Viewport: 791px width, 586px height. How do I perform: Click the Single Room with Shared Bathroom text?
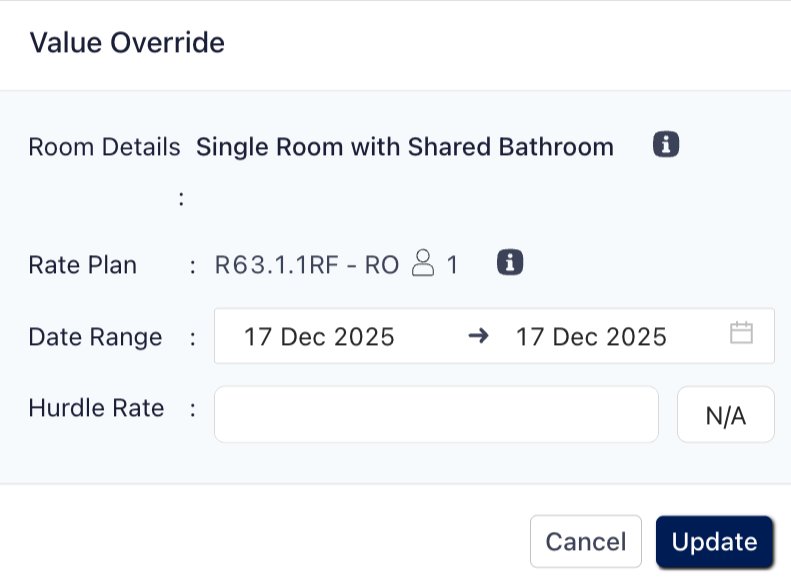coord(405,148)
